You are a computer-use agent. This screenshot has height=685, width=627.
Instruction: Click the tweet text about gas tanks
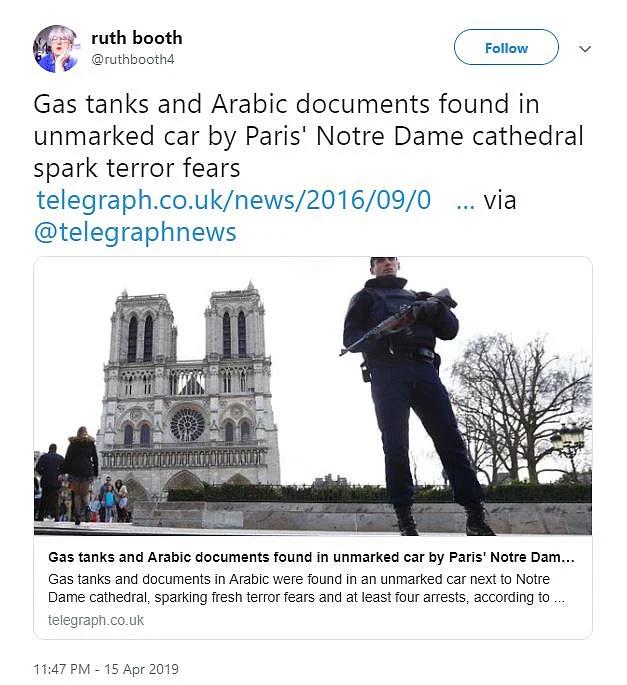[308, 135]
